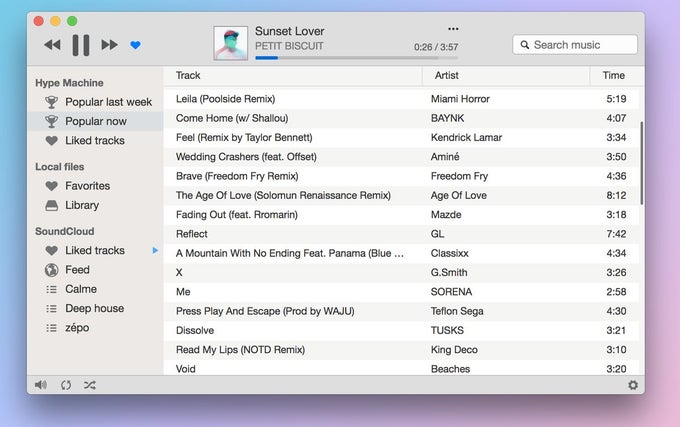Skip to next track with fast-forward
The image size is (680, 427).
click(x=109, y=45)
